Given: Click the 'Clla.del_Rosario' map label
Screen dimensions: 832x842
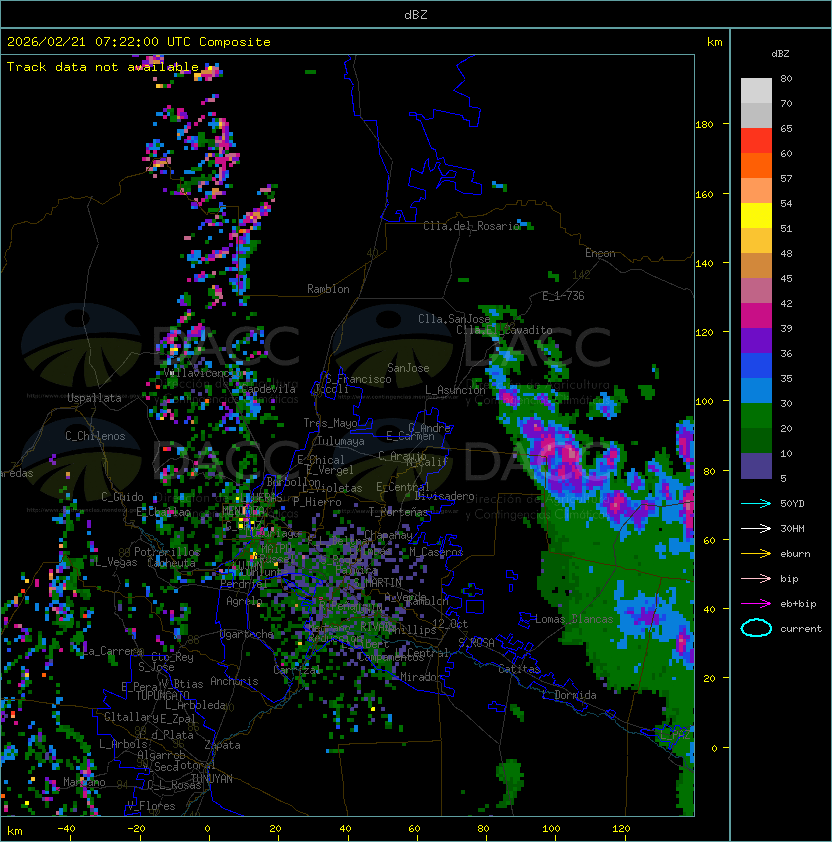Looking at the screenshot, I should (x=472, y=226).
